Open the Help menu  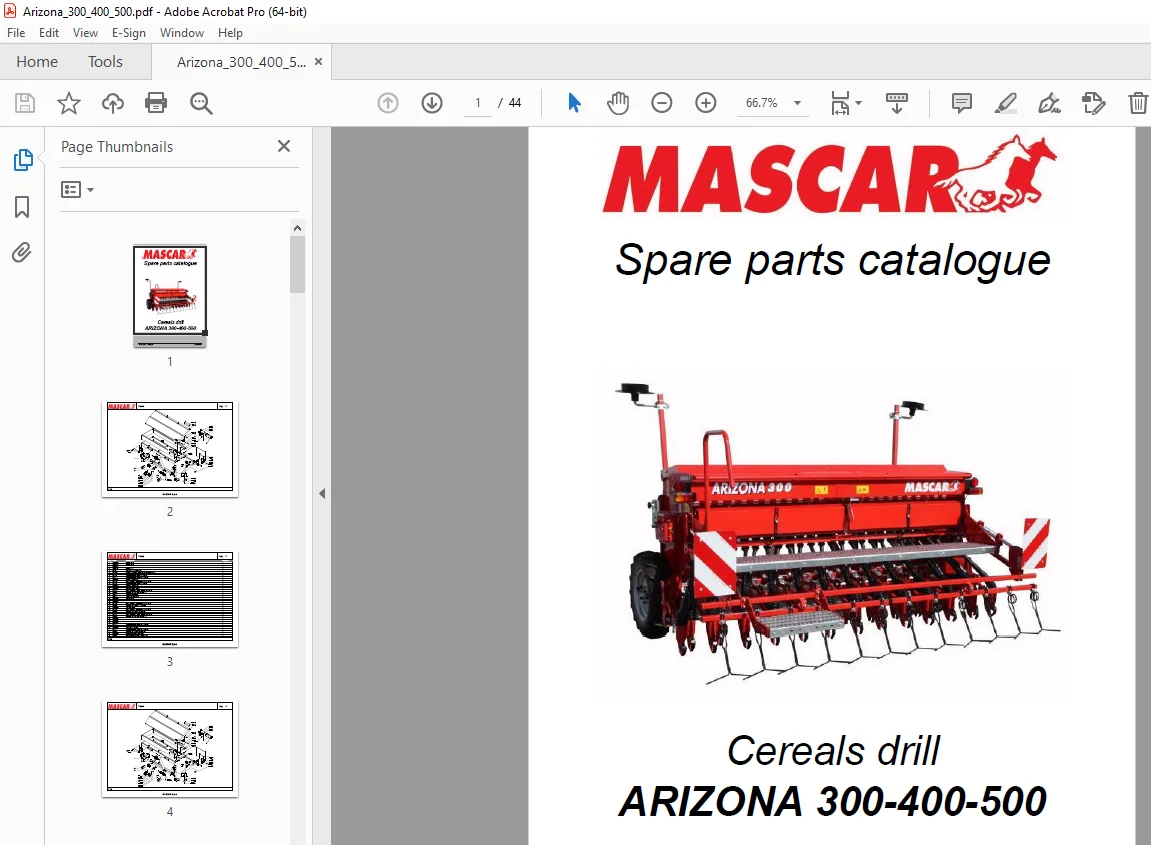(230, 33)
